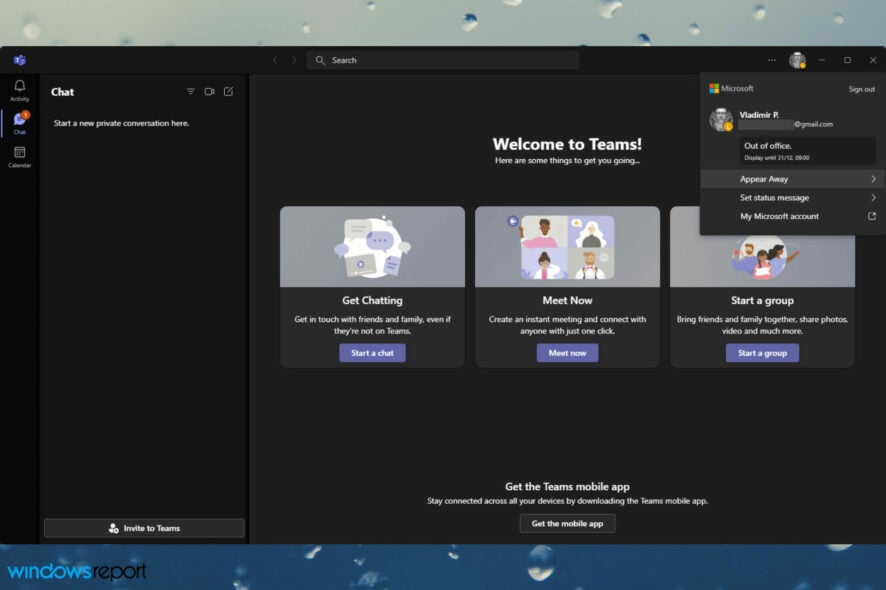This screenshot has height=590, width=886.
Task: Expand the Appear Away status chevron
Action: point(873,179)
